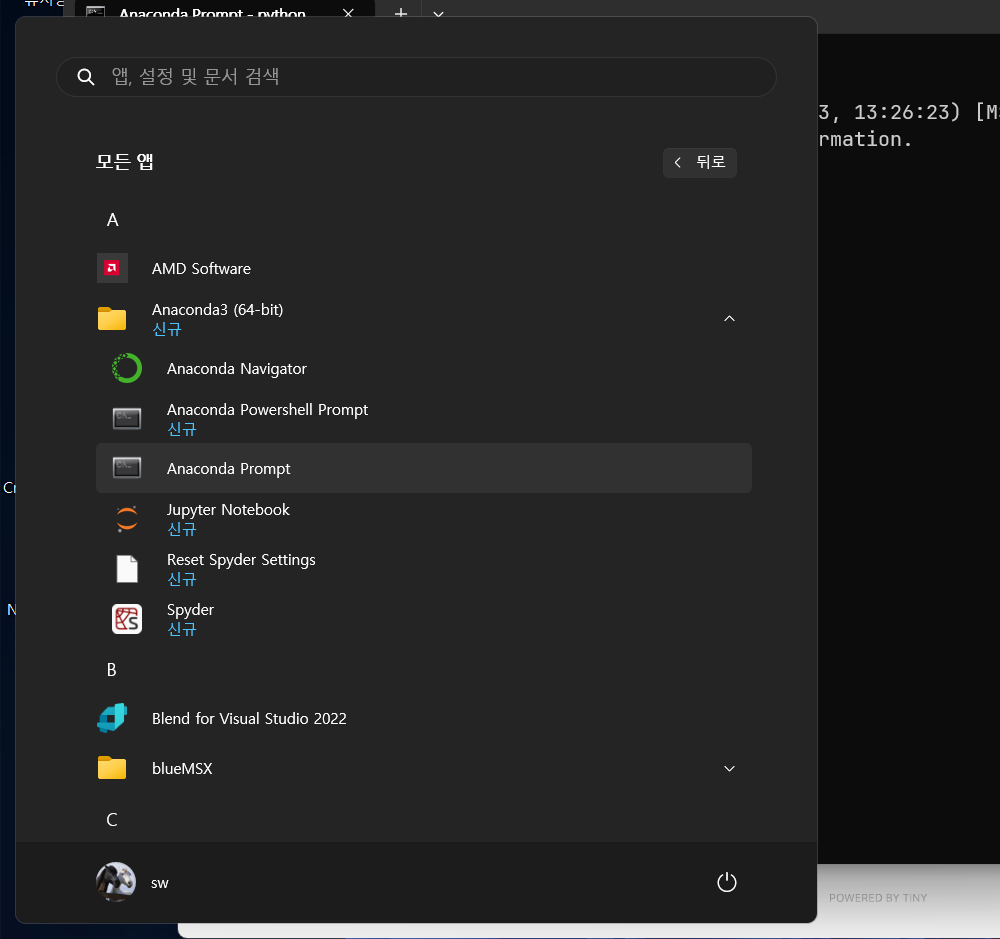Screen dimensions: 1000x939
Task: Click the blueMSX folder icon
Action: 112,768
